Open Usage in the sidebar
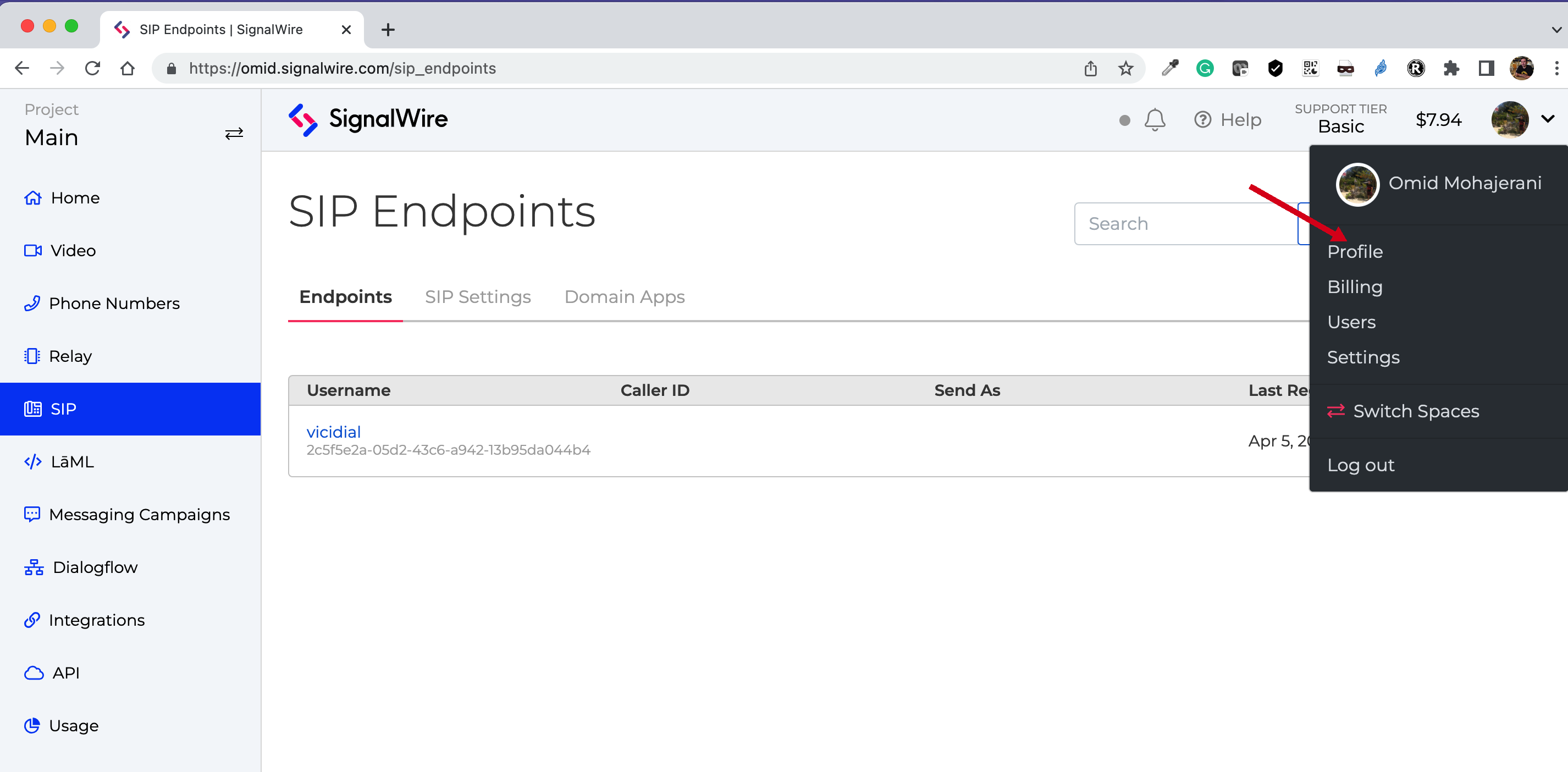 (73, 725)
